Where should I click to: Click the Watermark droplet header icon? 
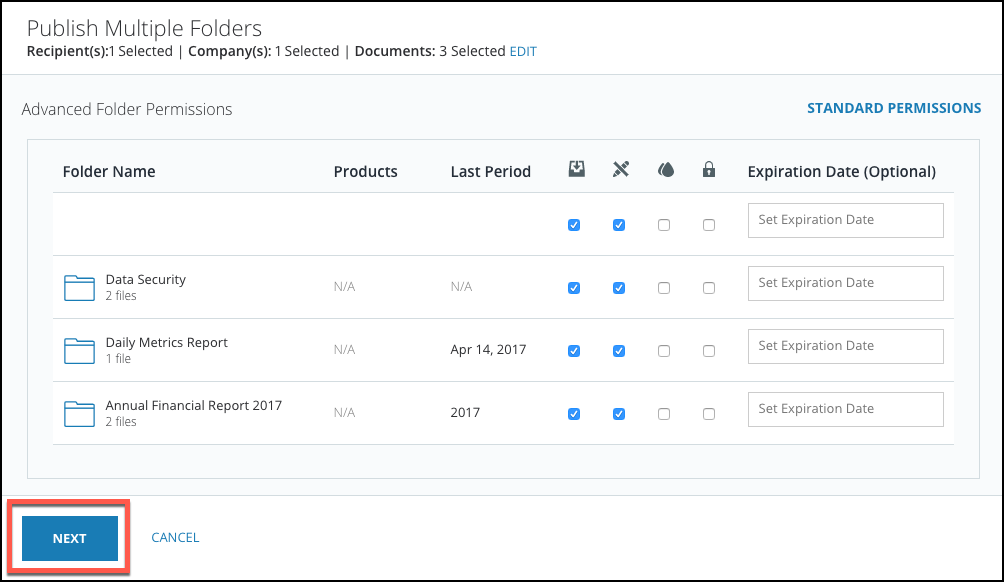point(664,170)
